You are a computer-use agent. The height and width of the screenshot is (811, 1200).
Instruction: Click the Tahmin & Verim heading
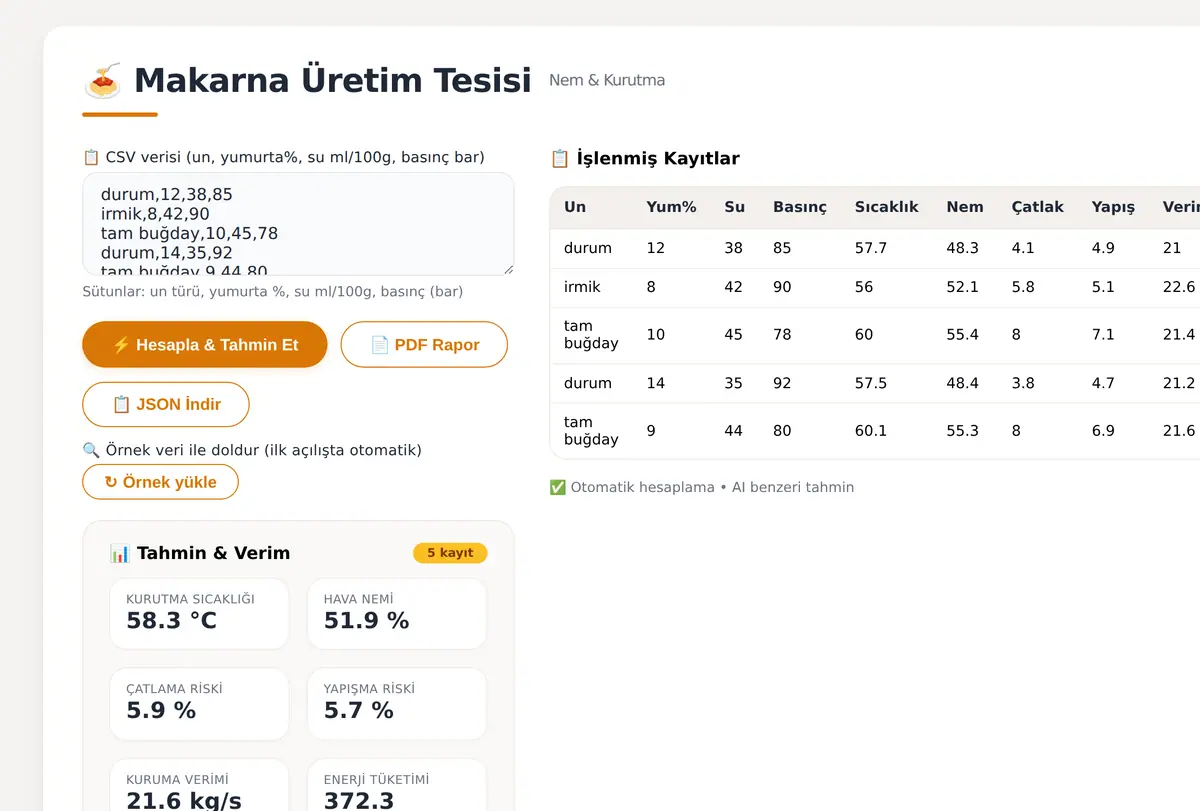(200, 553)
